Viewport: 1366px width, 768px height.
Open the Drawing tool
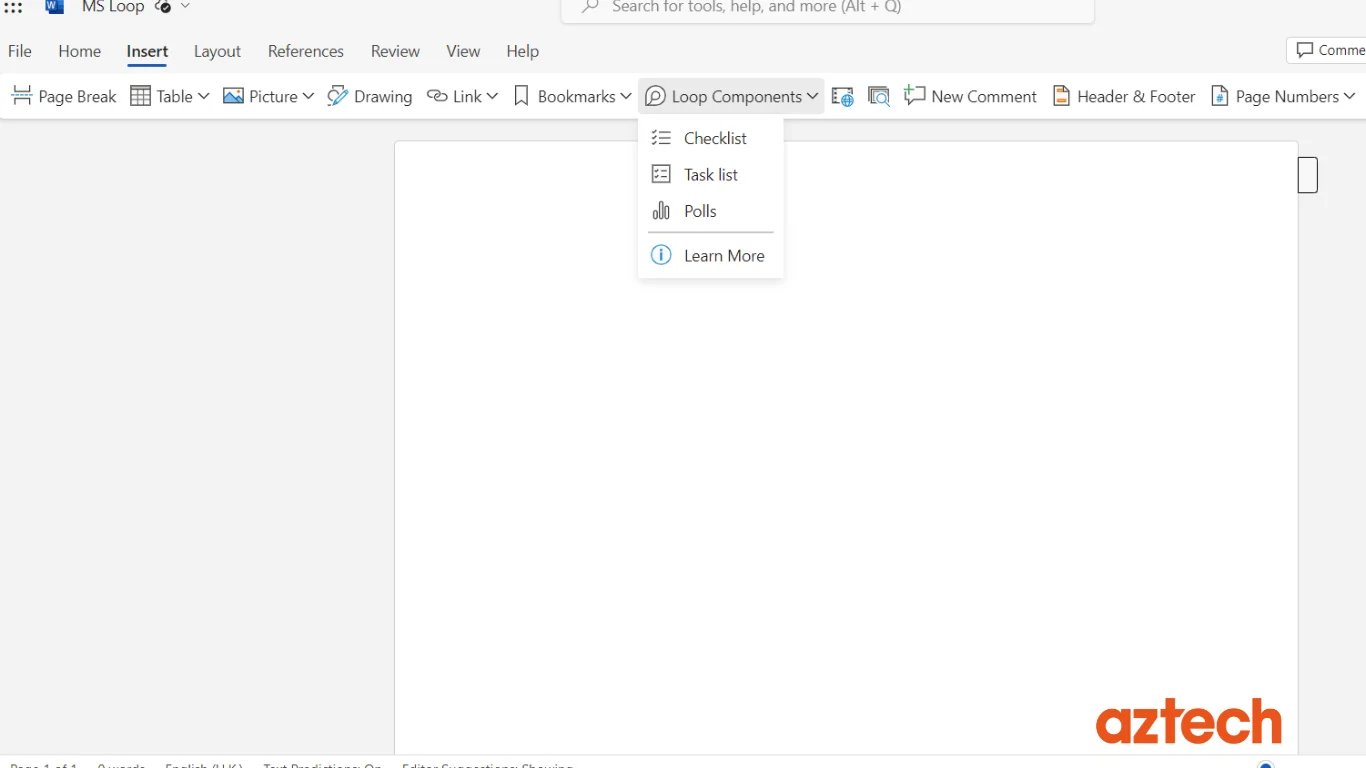pyautogui.click(x=370, y=96)
